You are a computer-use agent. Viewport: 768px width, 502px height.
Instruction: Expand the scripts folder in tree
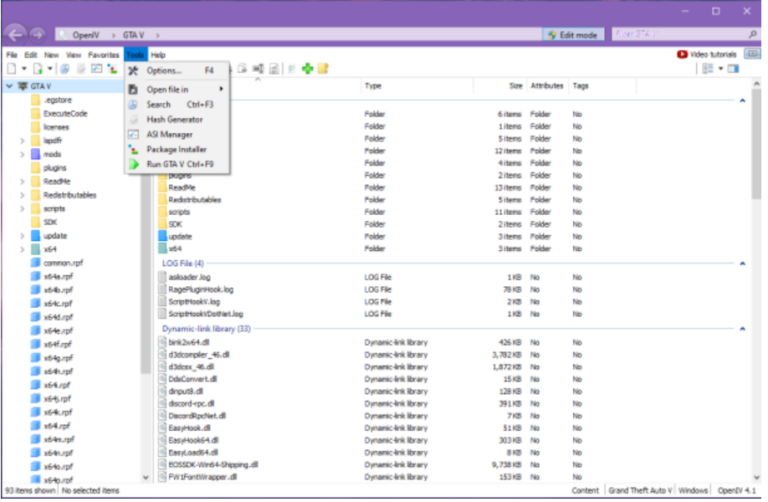(22, 209)
